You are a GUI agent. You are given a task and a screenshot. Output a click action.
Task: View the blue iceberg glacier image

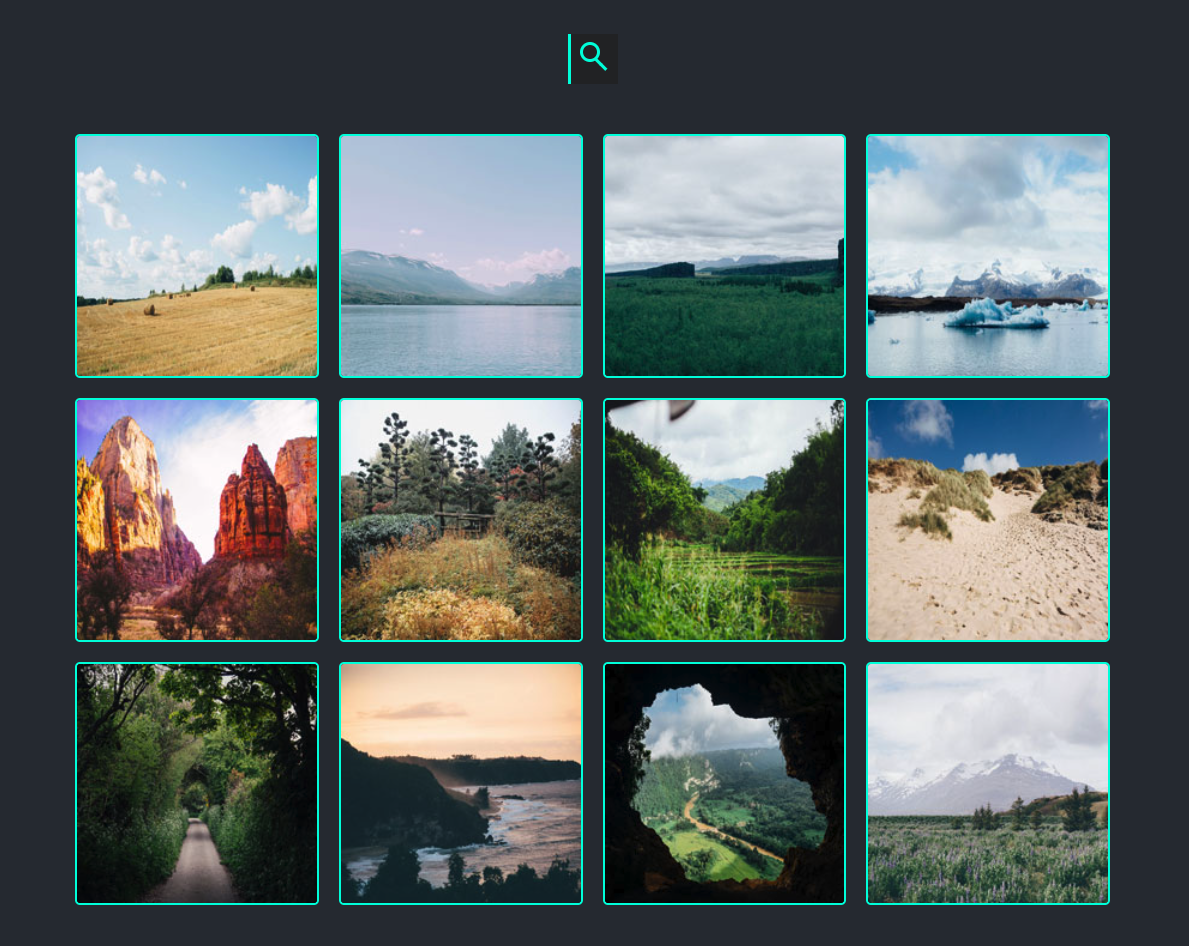[x=988, y=255]
